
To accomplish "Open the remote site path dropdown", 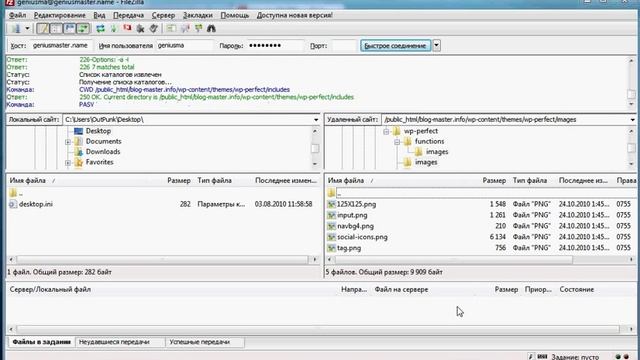I will pyautogui.click(x=632, y=120).
